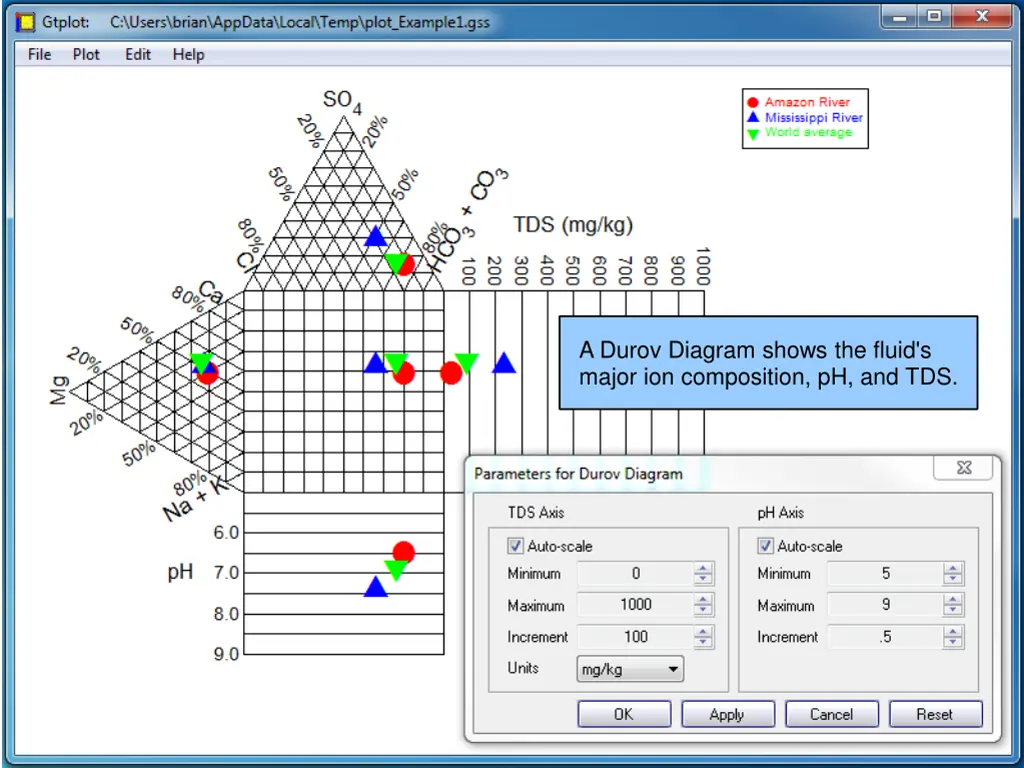Viewport: 1024px width, 768px height.
Task: Click the TDS Axis Increment field
Action: (635, 637)
